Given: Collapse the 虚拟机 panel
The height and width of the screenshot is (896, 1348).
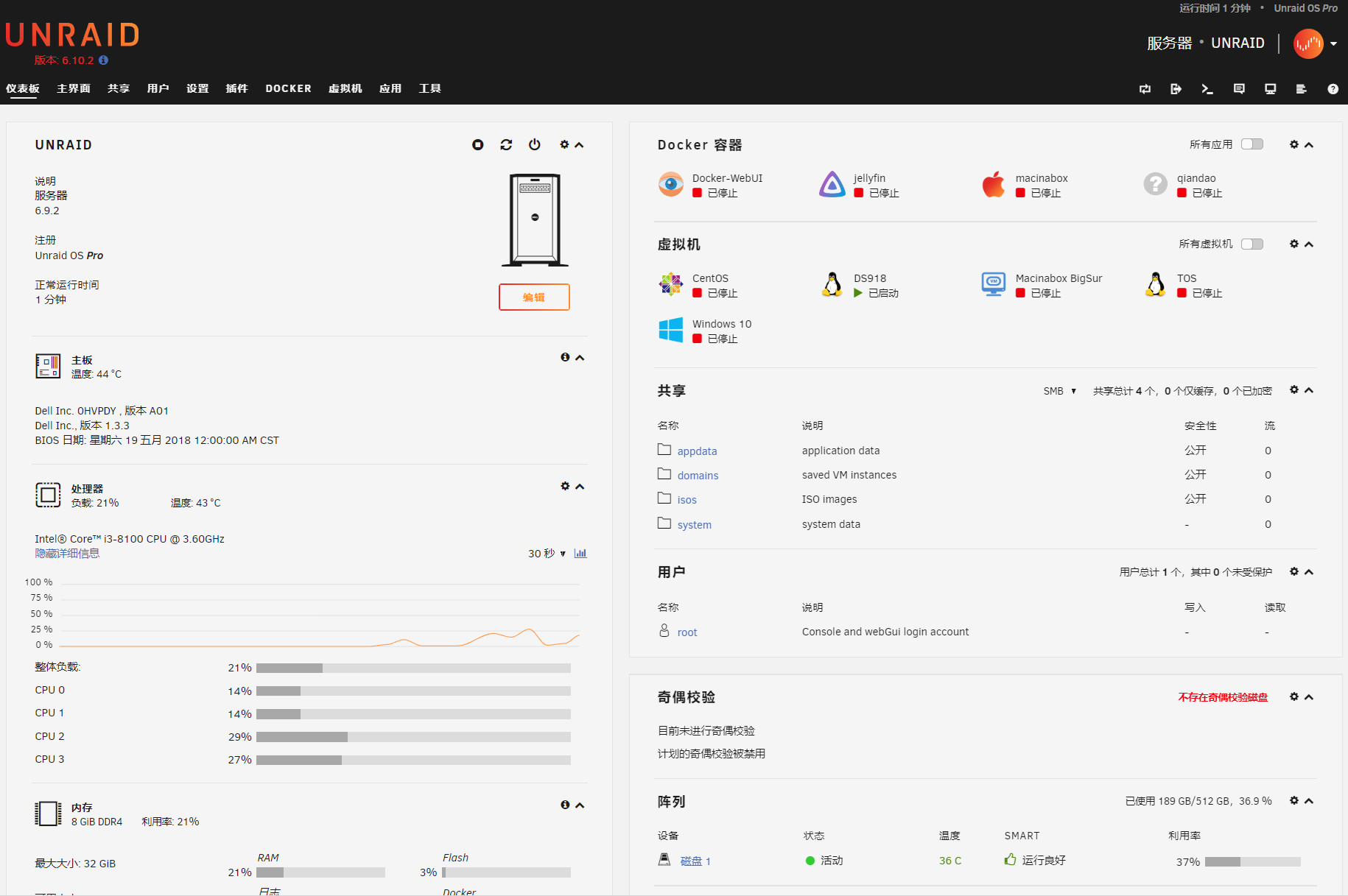Looking at the screenshot, I should tap(1309, 244).
